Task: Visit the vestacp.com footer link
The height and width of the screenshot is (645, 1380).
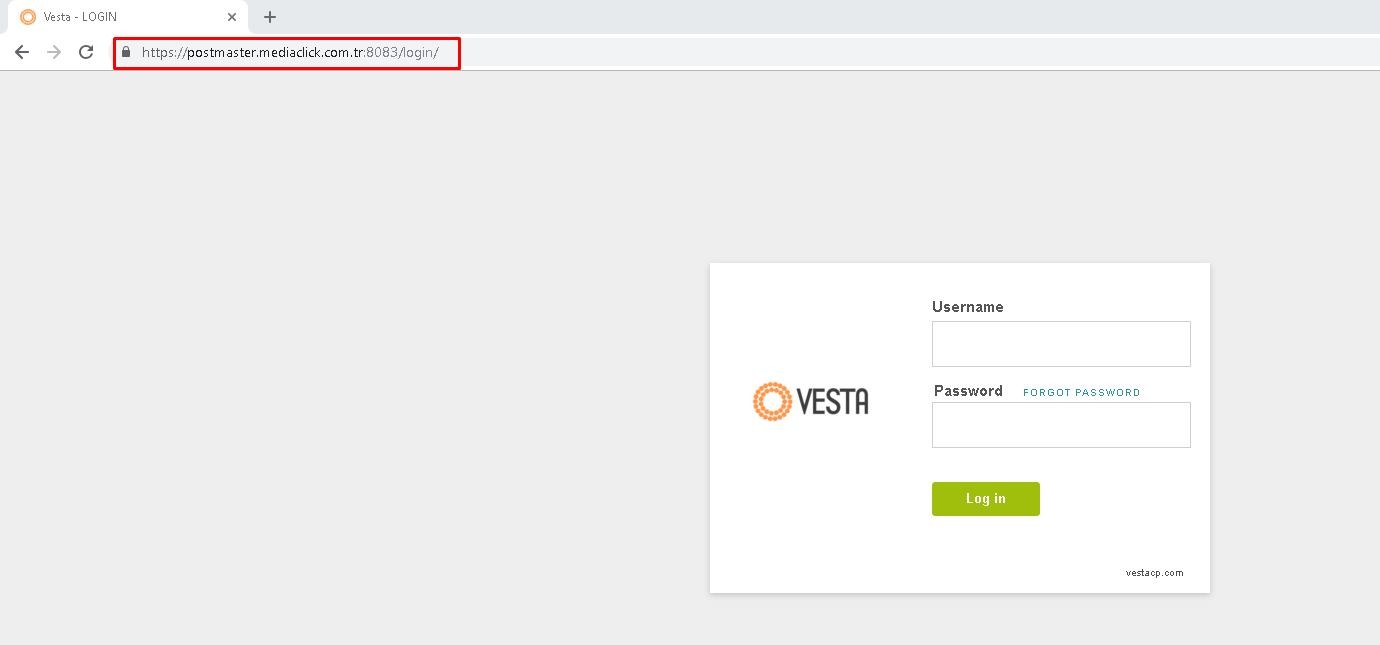Action: [x=1154, y=573]
